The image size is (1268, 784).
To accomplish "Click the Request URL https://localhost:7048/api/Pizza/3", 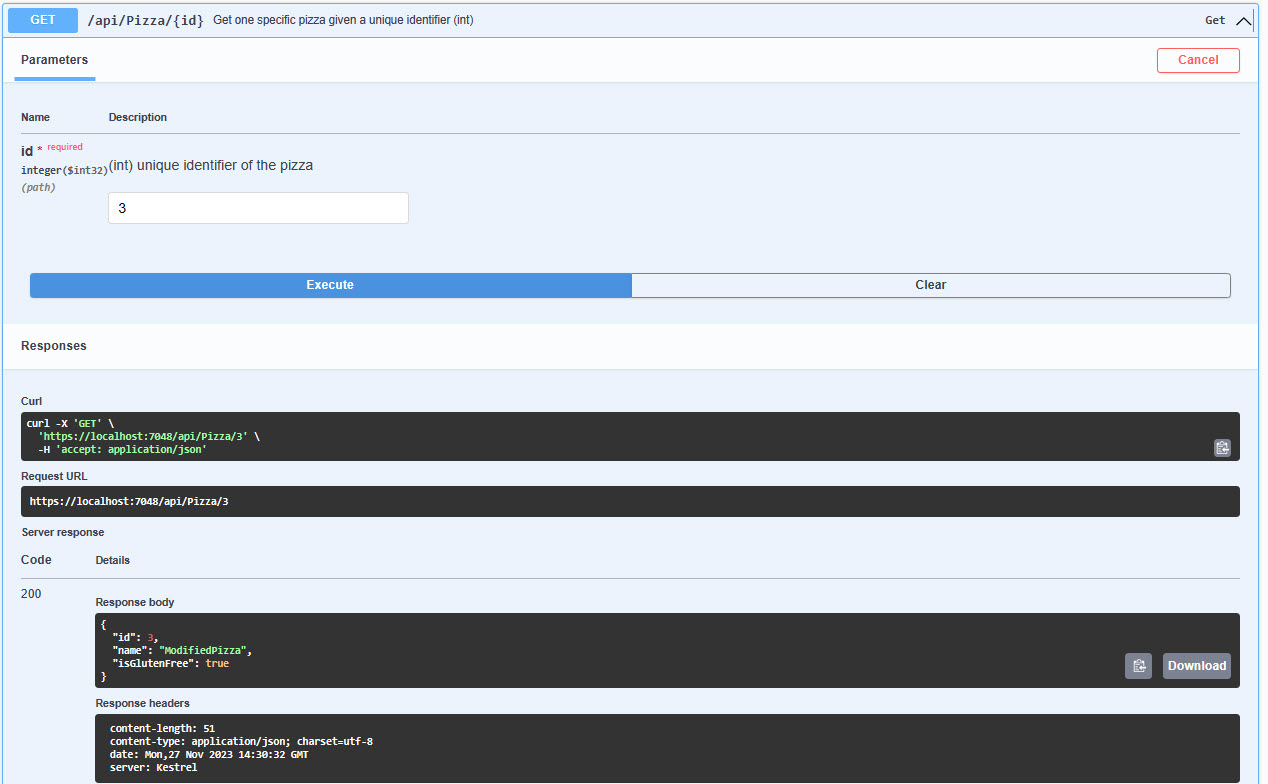I will [x=129, y=501].
